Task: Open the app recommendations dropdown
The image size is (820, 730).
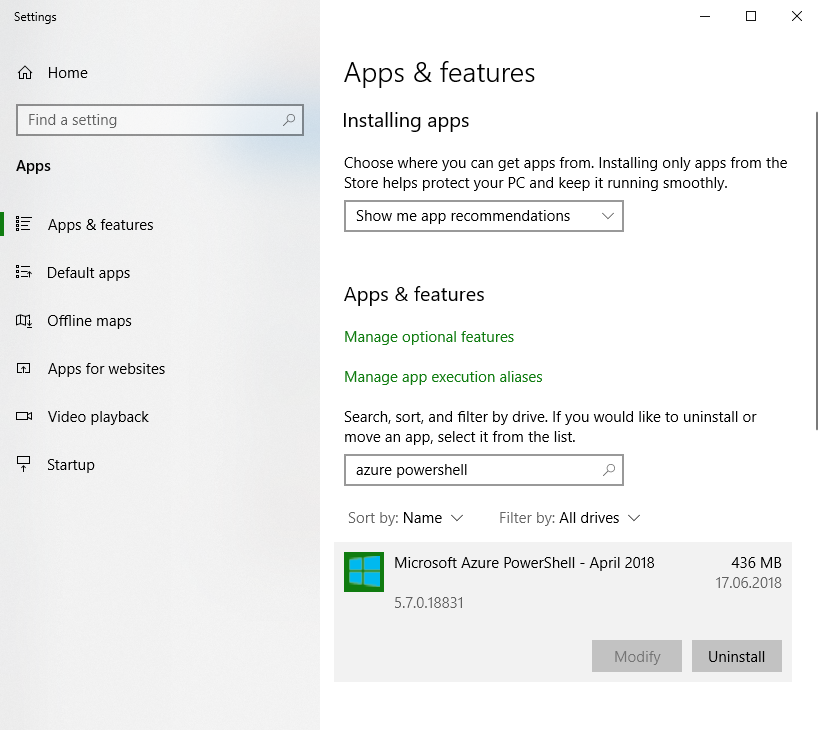Action: point(483,216)
